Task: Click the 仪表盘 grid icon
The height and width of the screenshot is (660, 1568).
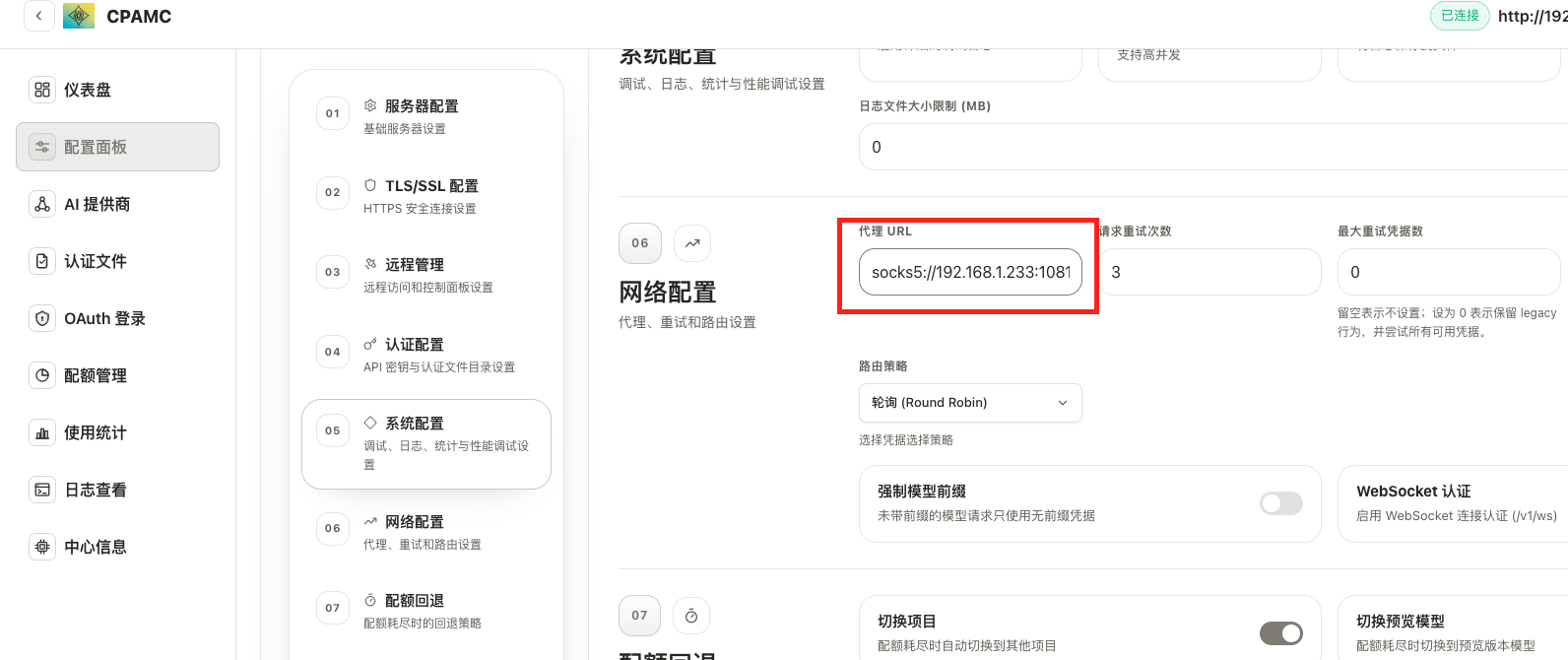Action: (42, 90)
